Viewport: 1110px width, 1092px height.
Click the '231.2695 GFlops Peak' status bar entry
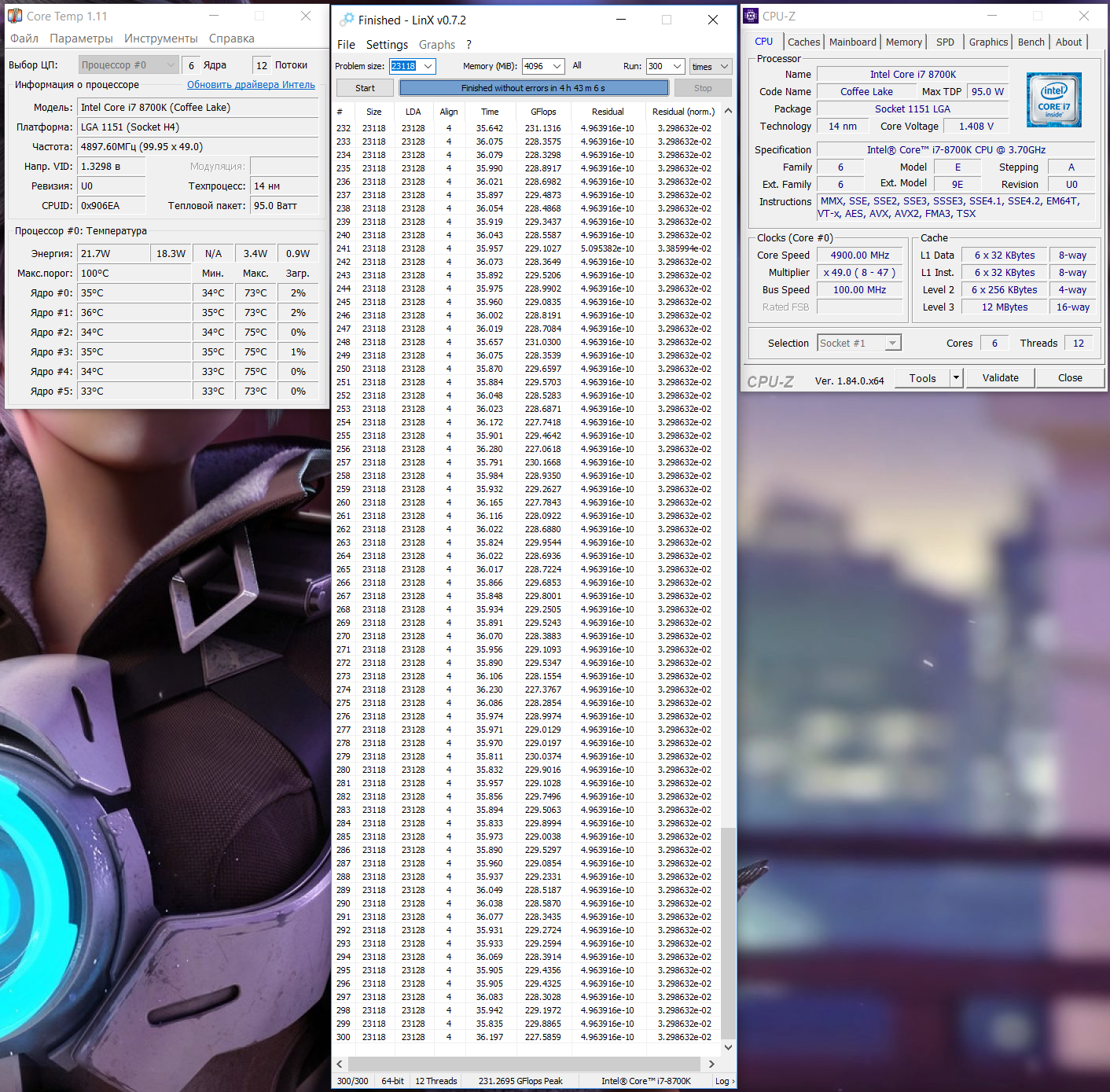click(520, 1081)
